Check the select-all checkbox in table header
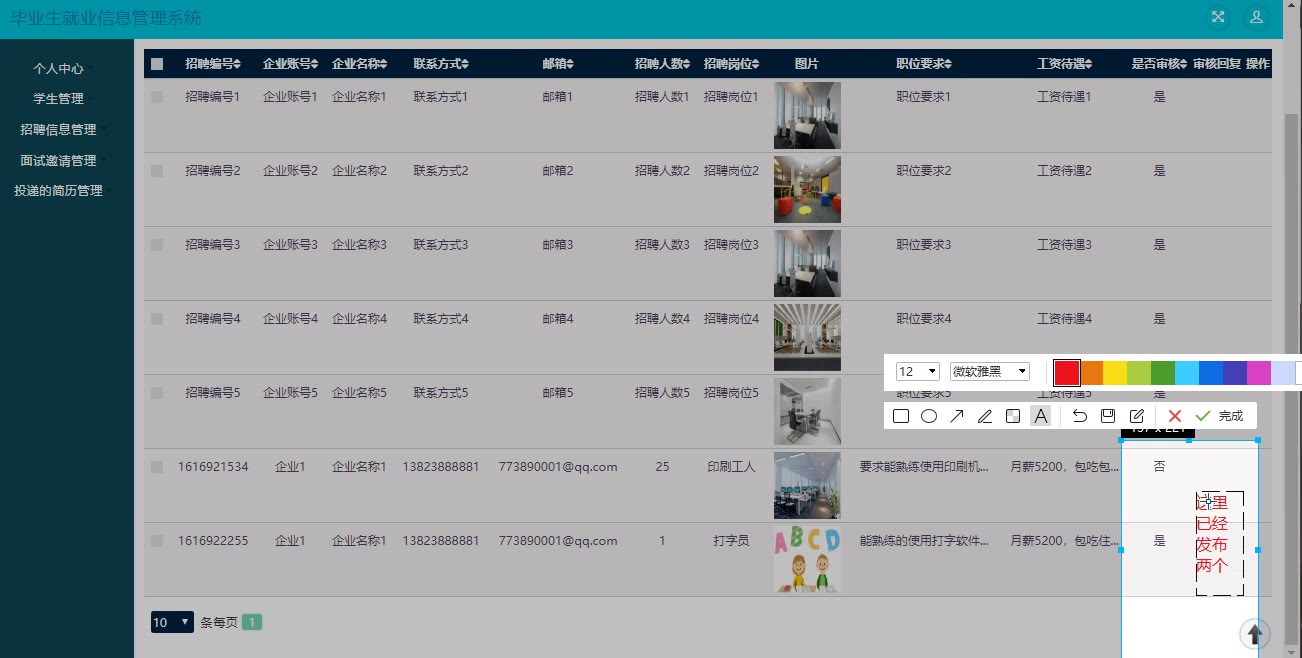Viewport: 1302px width, 658px height. [157, 64]
